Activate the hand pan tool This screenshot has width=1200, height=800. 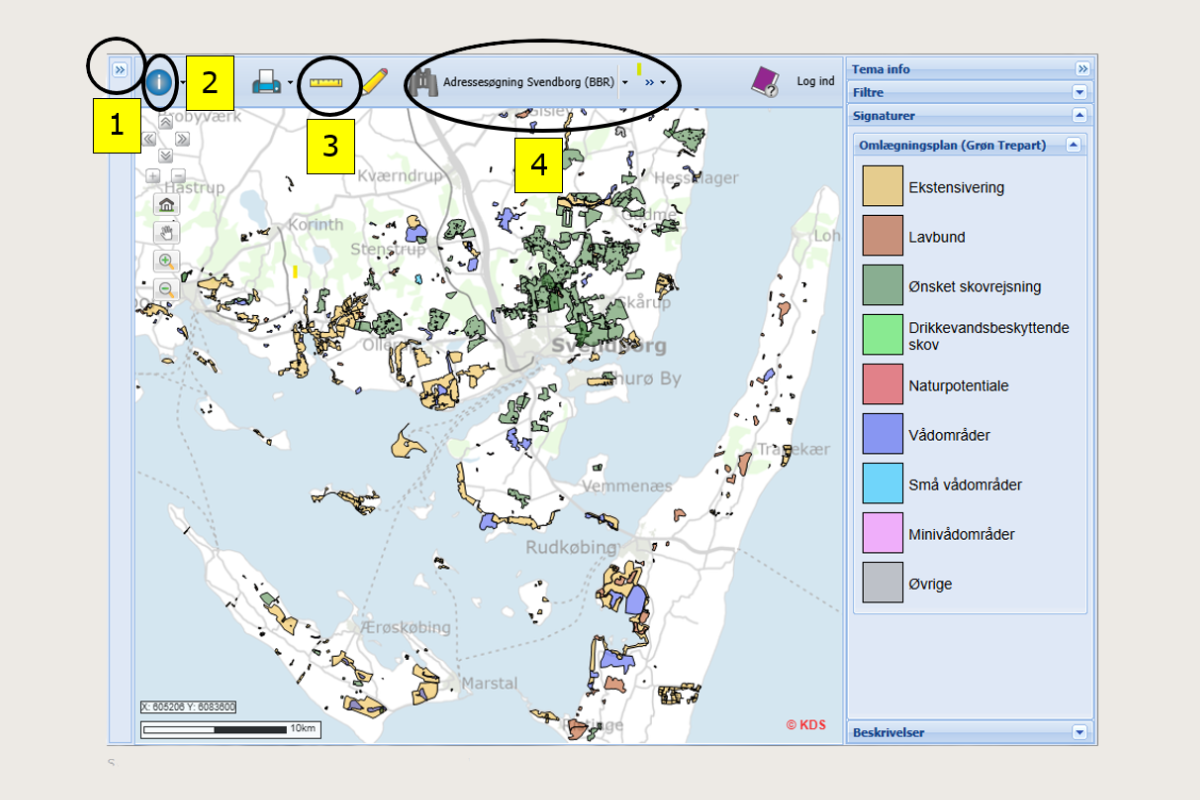click(166, 233)
